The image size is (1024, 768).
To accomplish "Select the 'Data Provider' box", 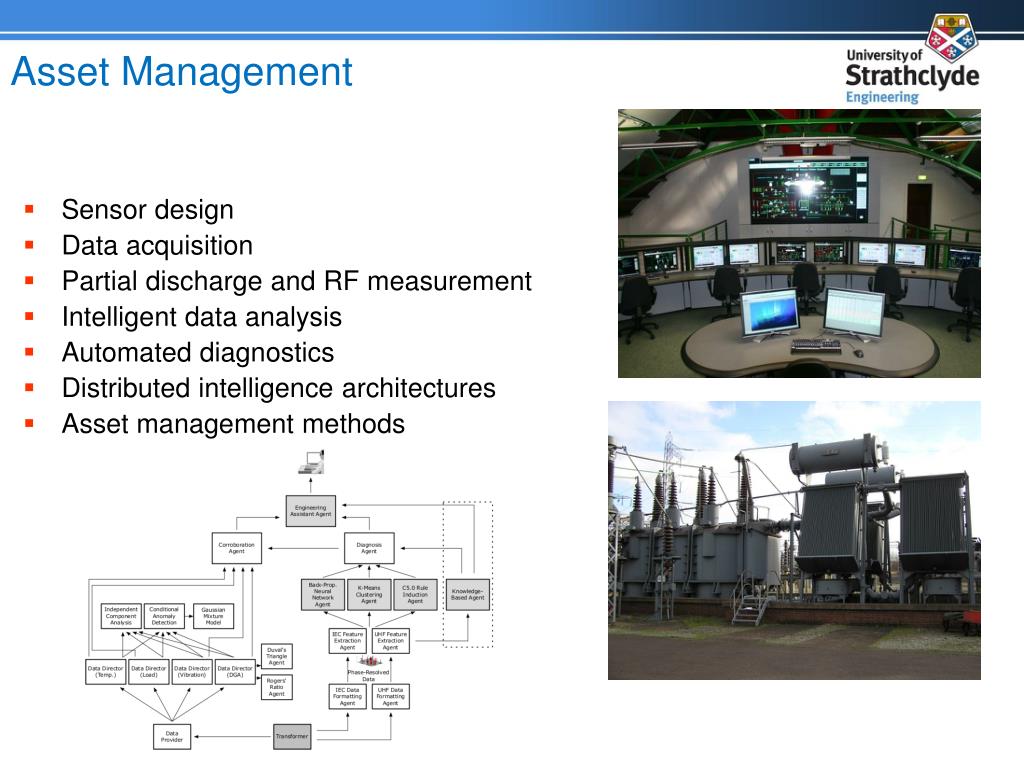I will tap(172, 737).
